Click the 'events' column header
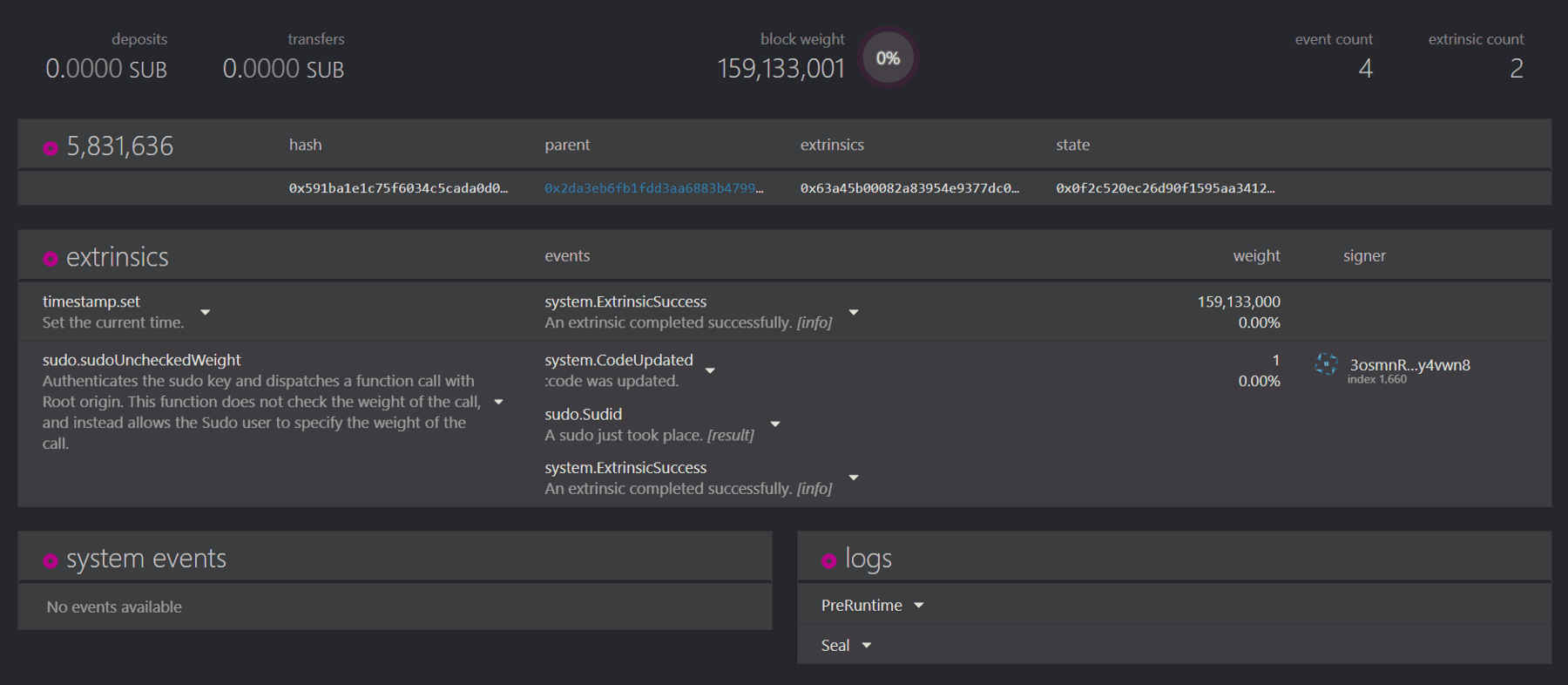The height and width of the screenshot is (685, 1568). click(x=567, y=255)
